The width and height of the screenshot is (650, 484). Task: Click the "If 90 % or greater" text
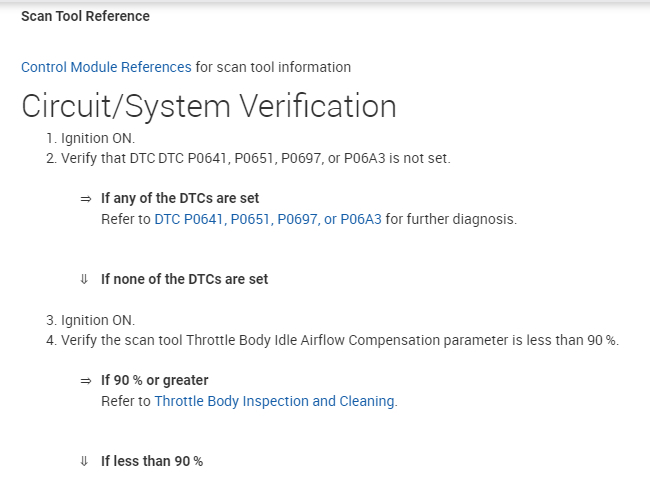[x=154, y=381]
